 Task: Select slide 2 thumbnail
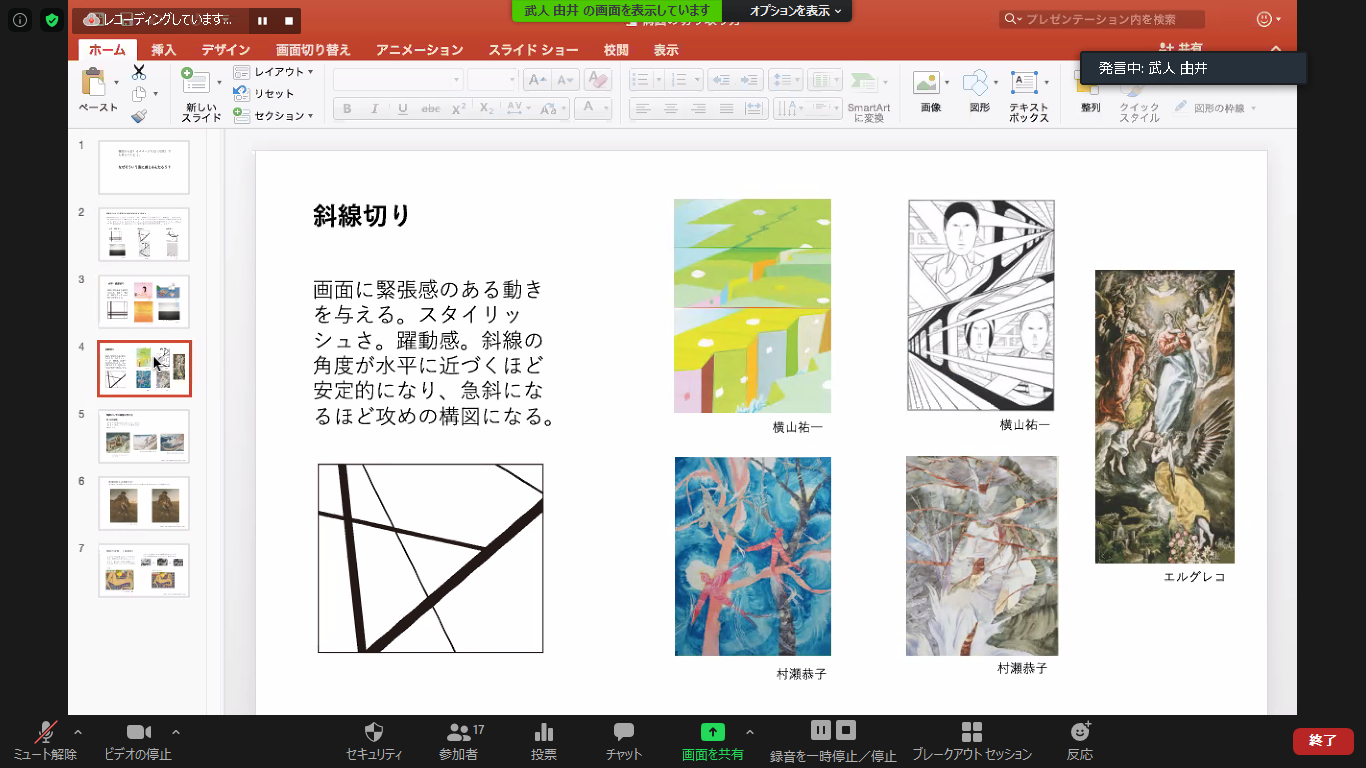[144, 234]
